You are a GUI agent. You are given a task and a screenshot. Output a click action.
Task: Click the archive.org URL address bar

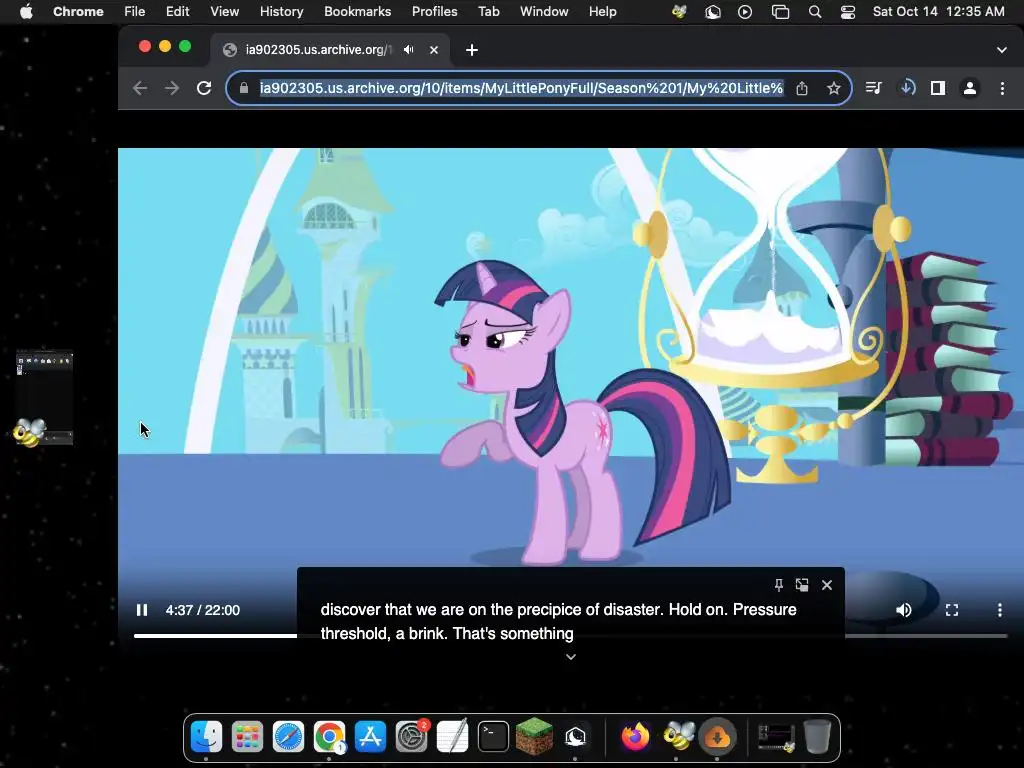(x=520, y=88)
